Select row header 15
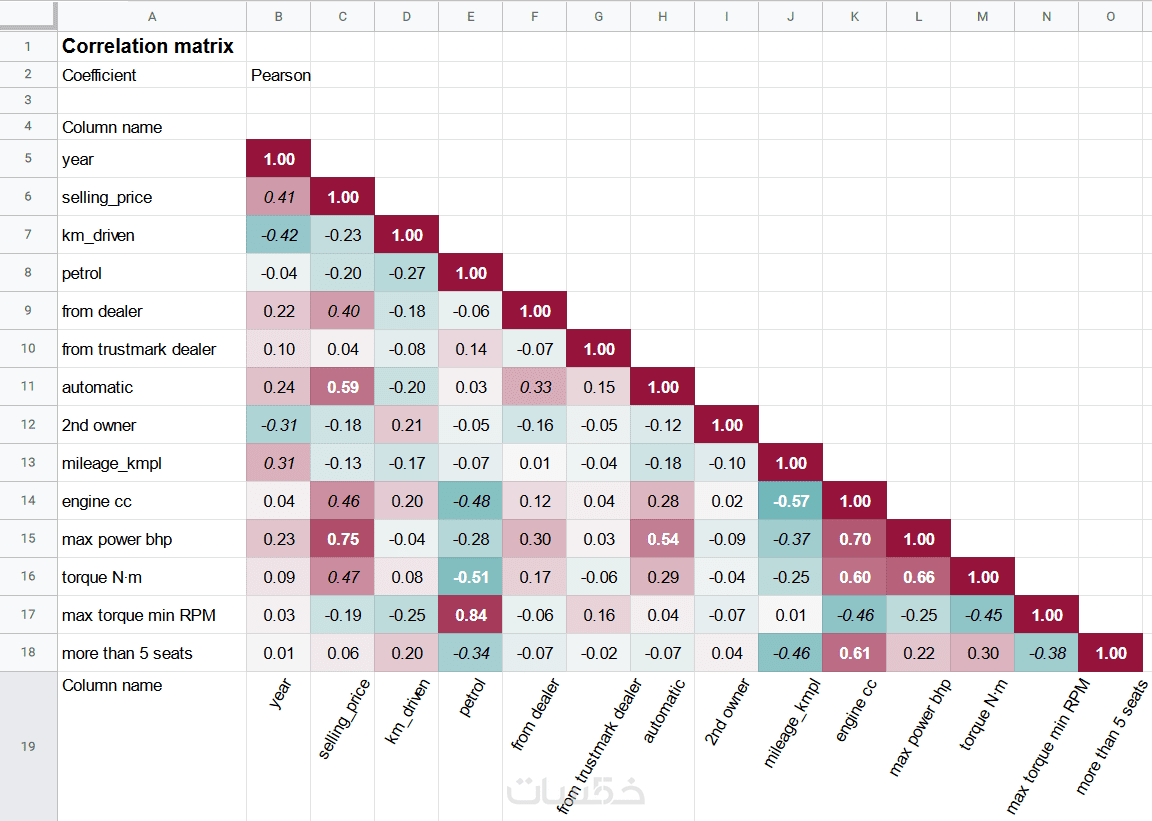Image resolution: width=1152 pixels, height=821 pixels. click(x=28, y=539)
